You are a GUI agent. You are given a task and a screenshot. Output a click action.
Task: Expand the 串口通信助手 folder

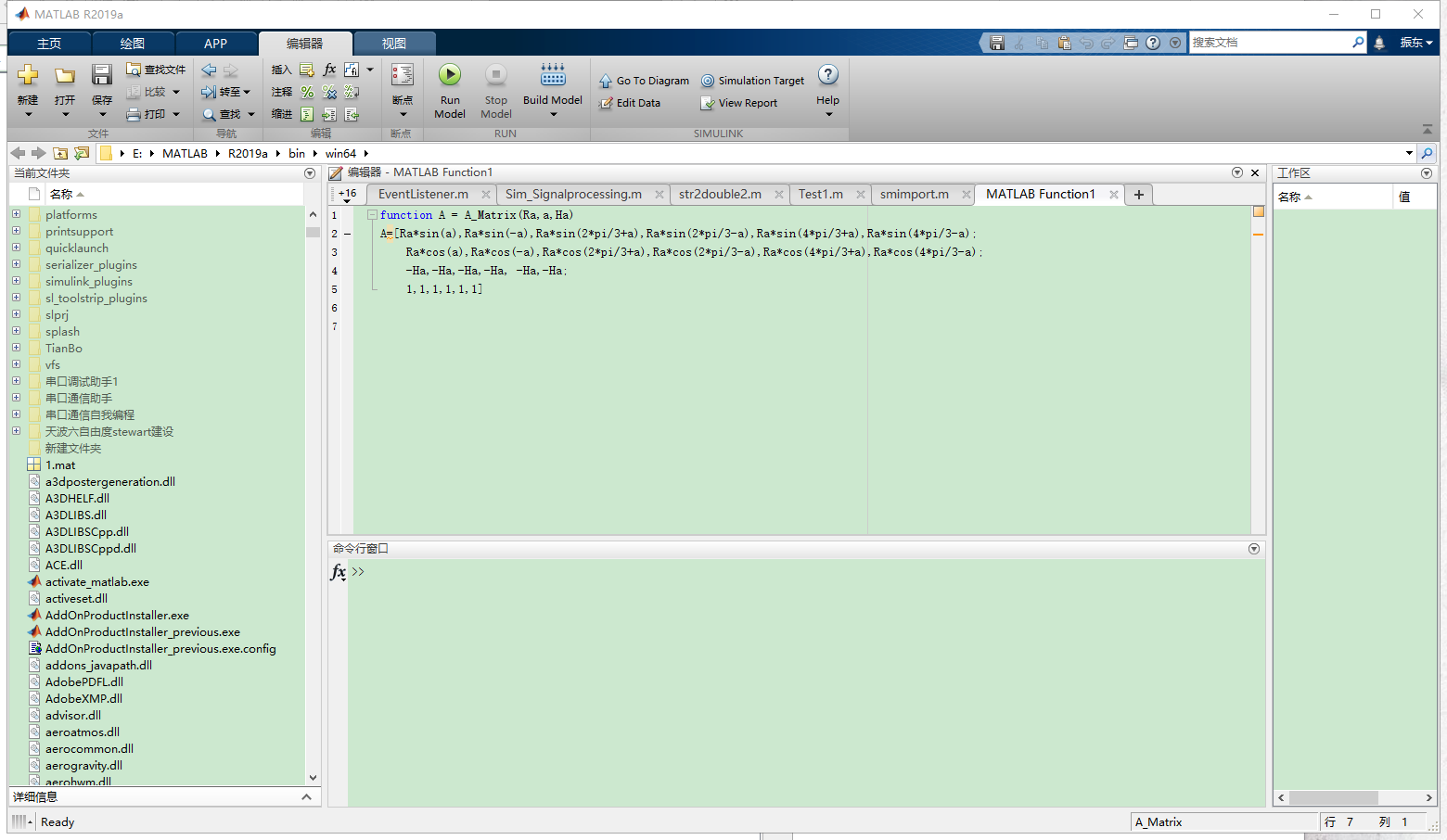point(17,398)
